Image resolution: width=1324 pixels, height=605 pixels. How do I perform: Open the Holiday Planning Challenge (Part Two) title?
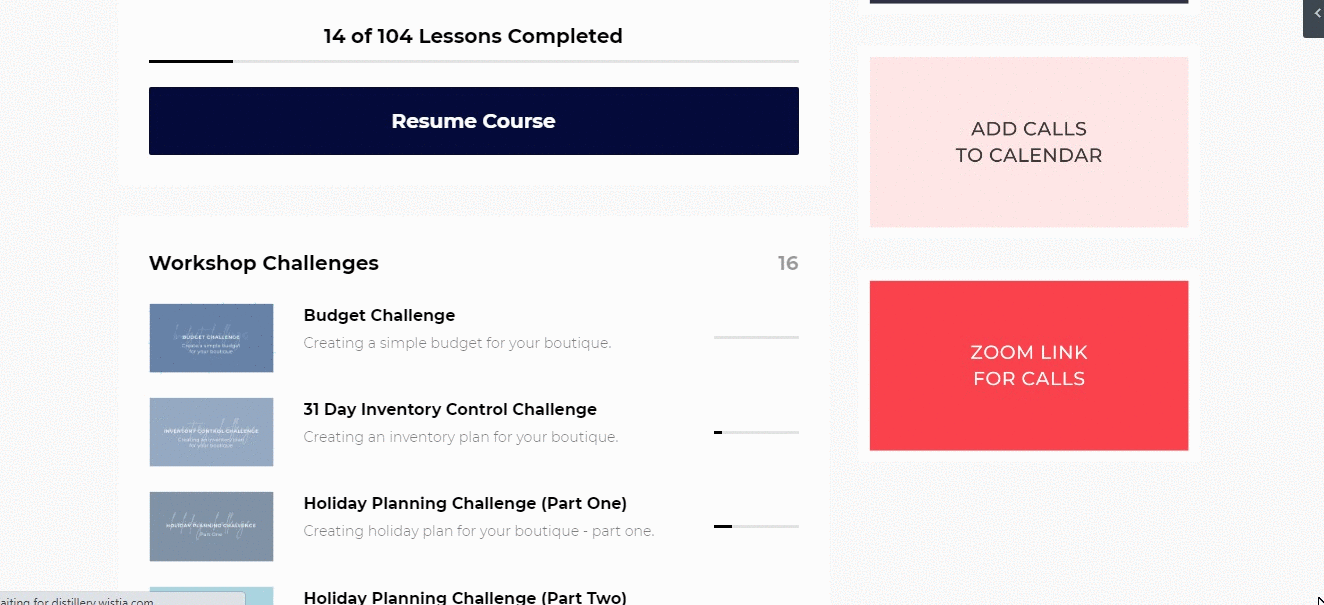pos(465,597)
